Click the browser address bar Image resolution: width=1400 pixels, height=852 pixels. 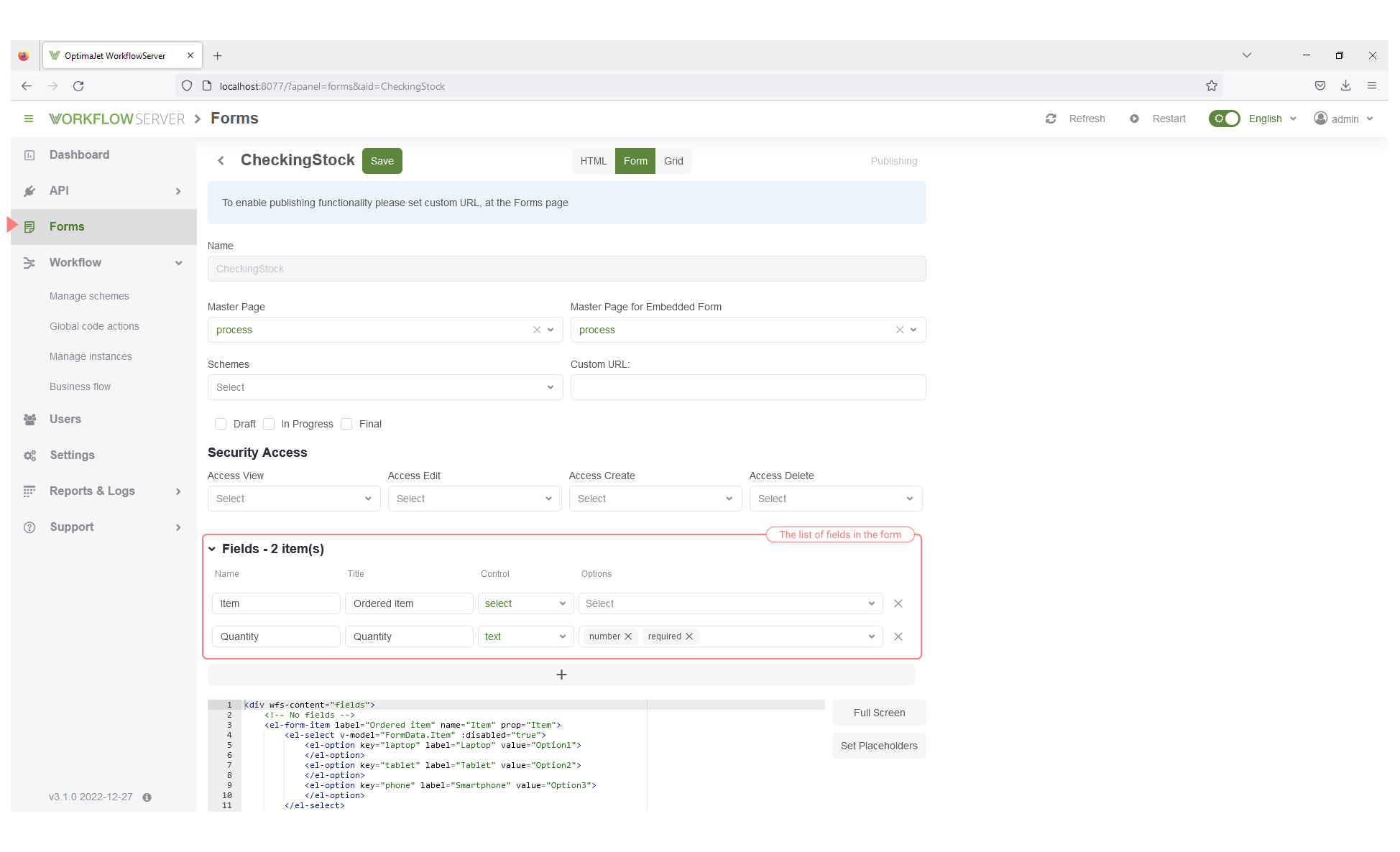pyautogui.click(x=699, y=86)
